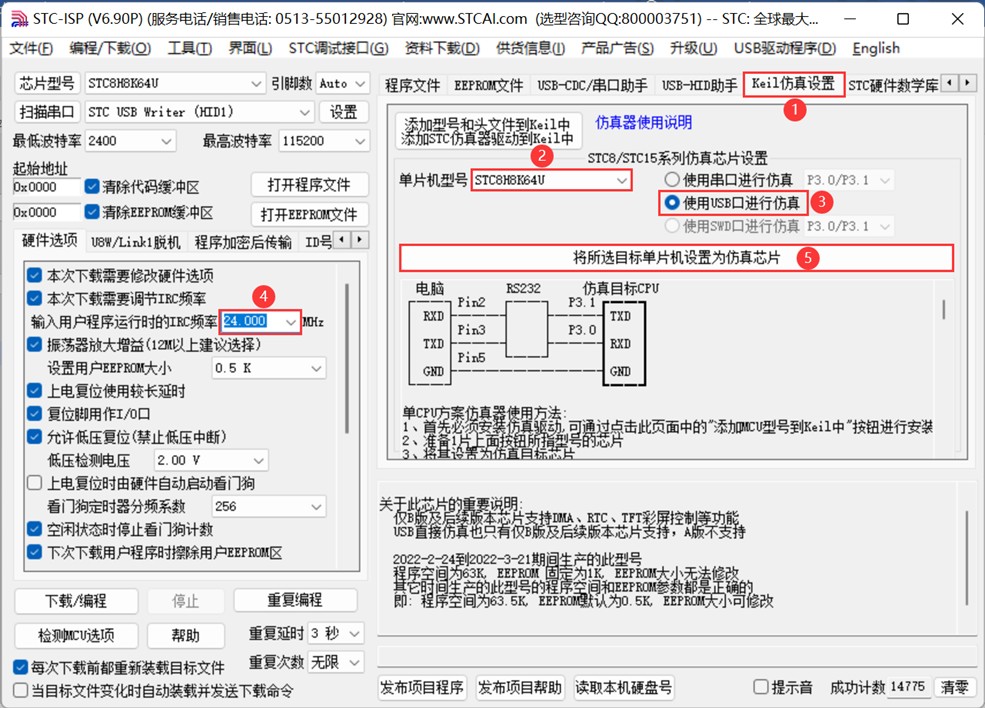
Task: Toggle 复位脚用作I/O口 checkbox
Action: 35,414
